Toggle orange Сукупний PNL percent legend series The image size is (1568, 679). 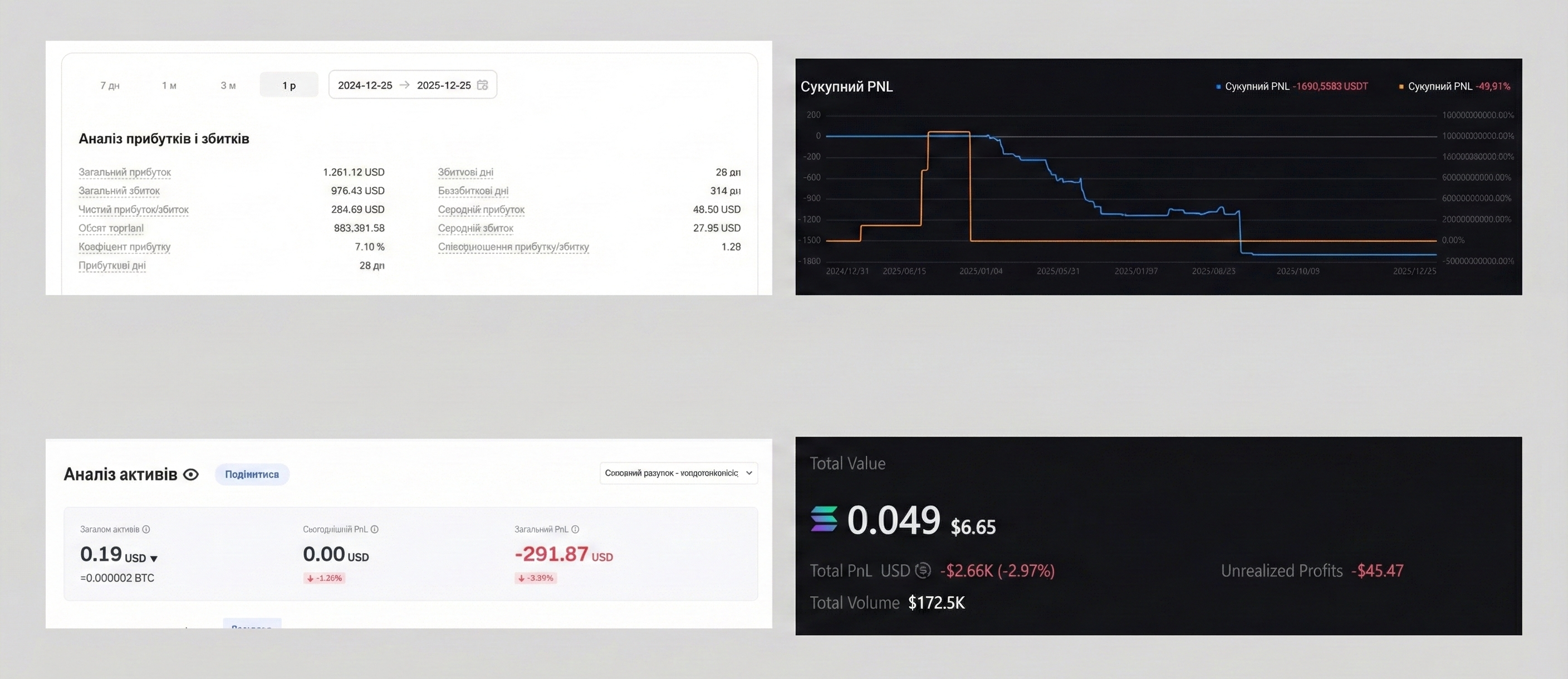coord(1440,86)
